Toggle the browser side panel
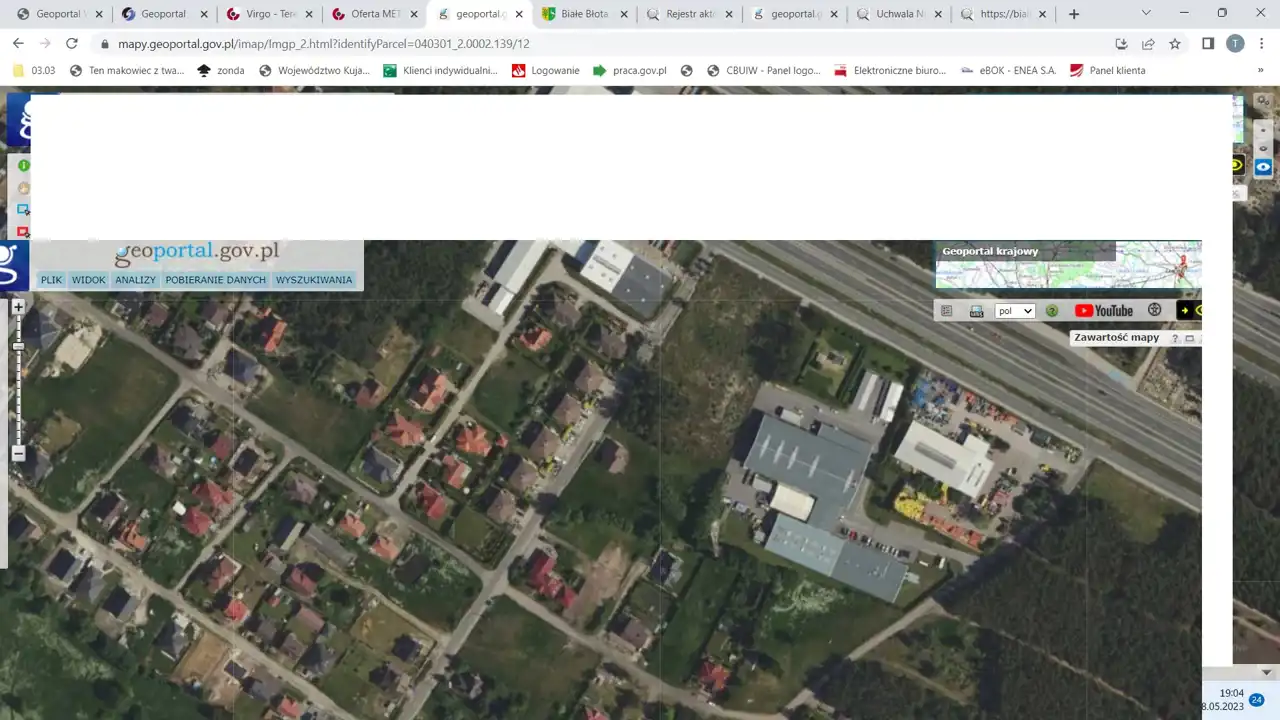 1208,44
